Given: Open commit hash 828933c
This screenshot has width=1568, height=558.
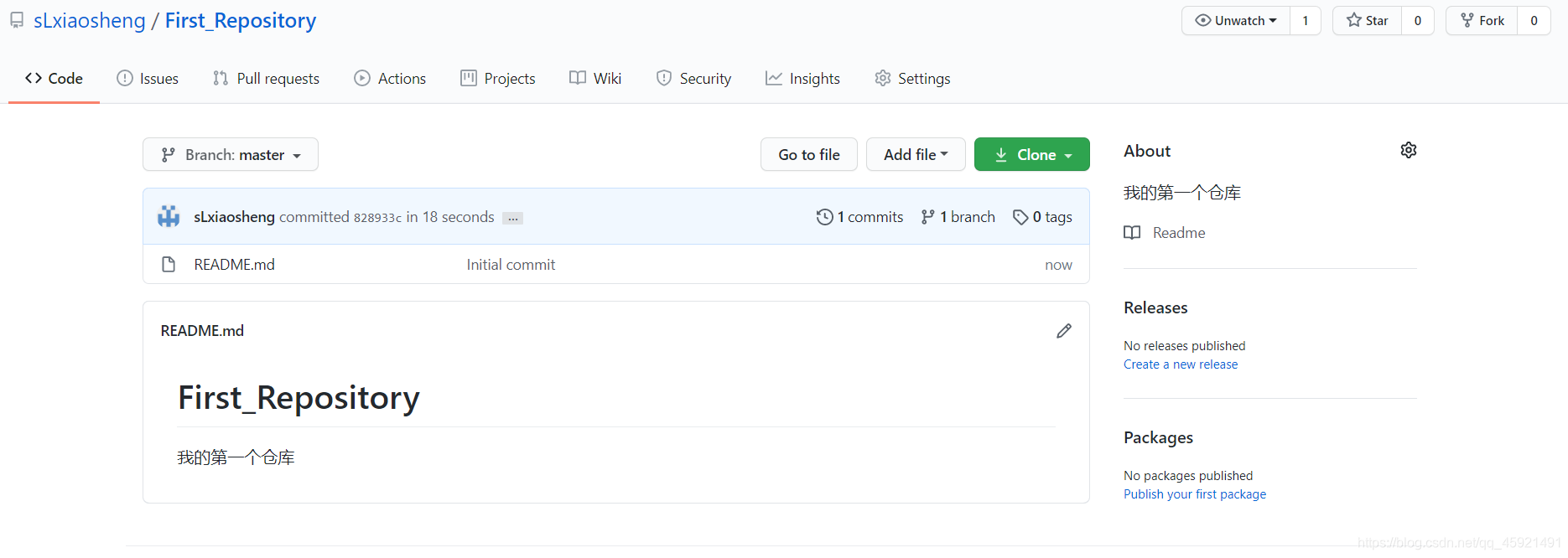Looking at the screenshot, I should click(377, 218).
